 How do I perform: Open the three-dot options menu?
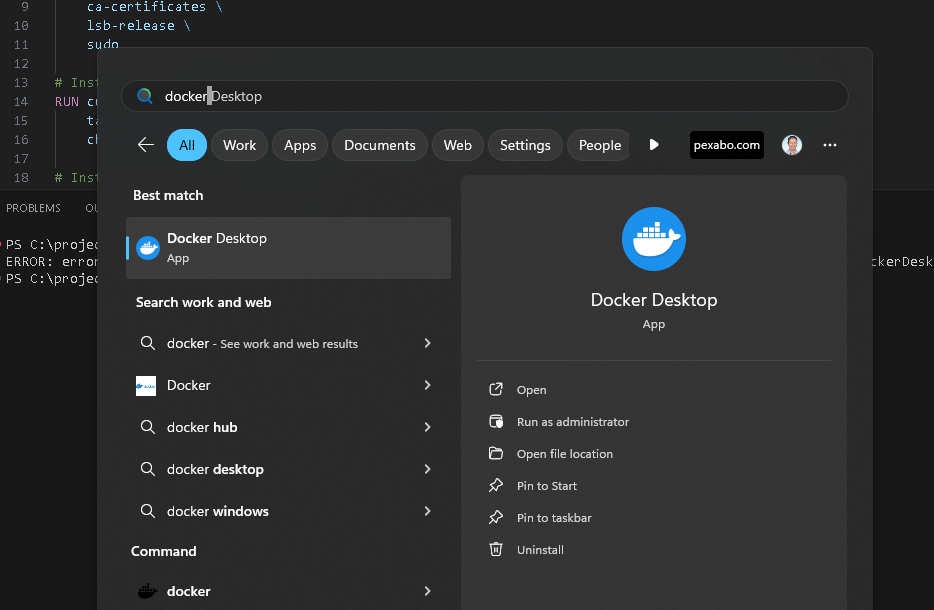[830, 145]
